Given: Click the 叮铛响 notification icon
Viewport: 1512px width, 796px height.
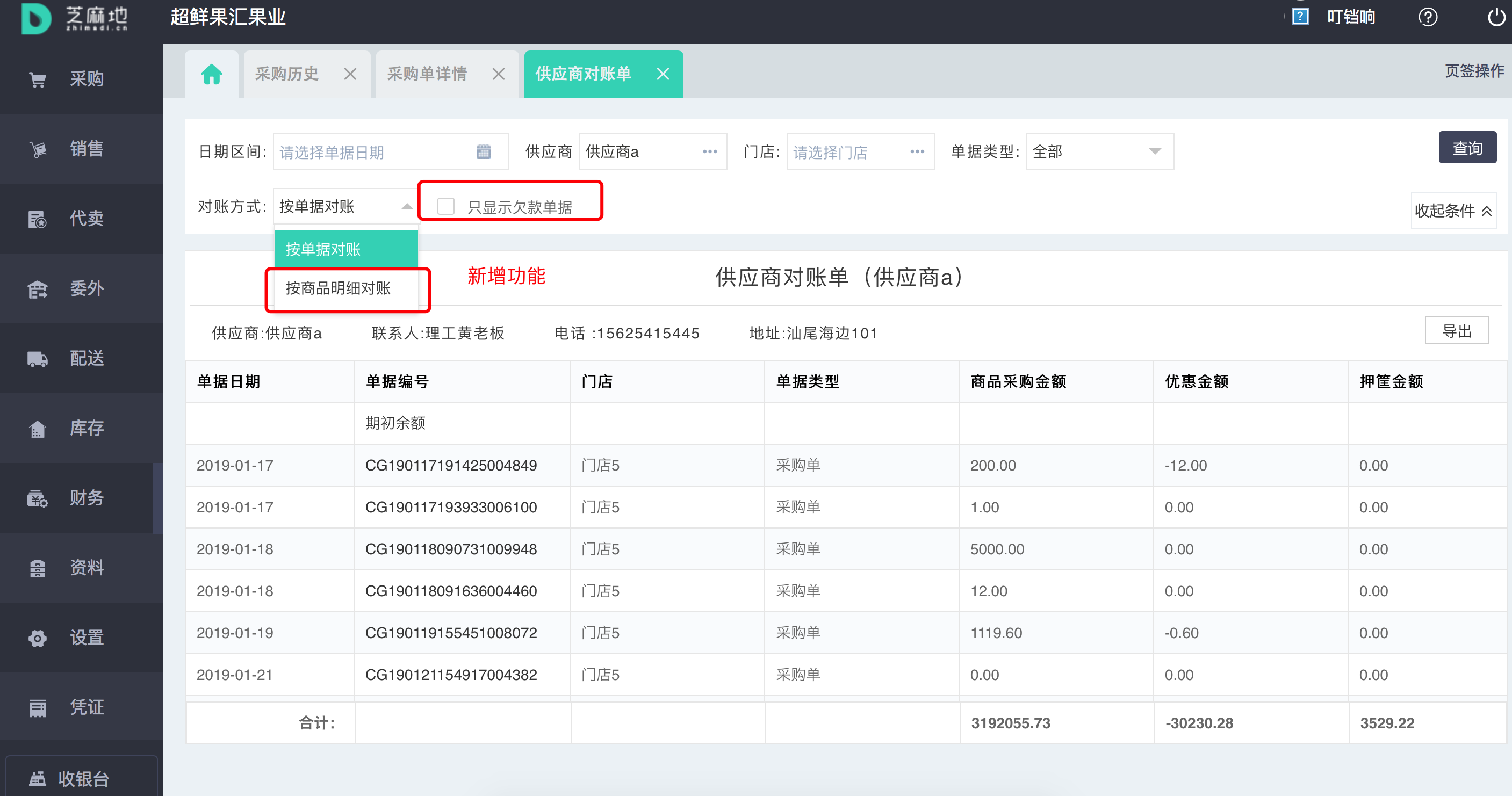Looking at the screenshot, I should point(1300,17).
